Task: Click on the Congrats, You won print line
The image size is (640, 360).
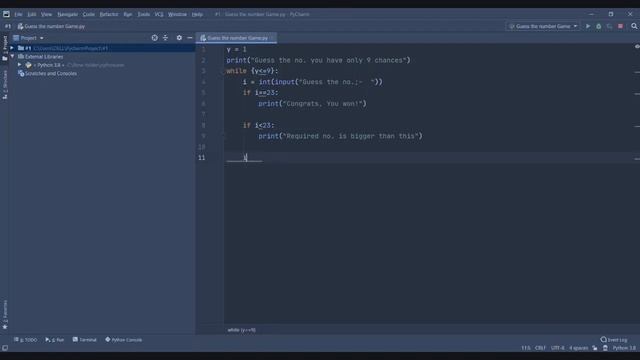Action: 312,104
